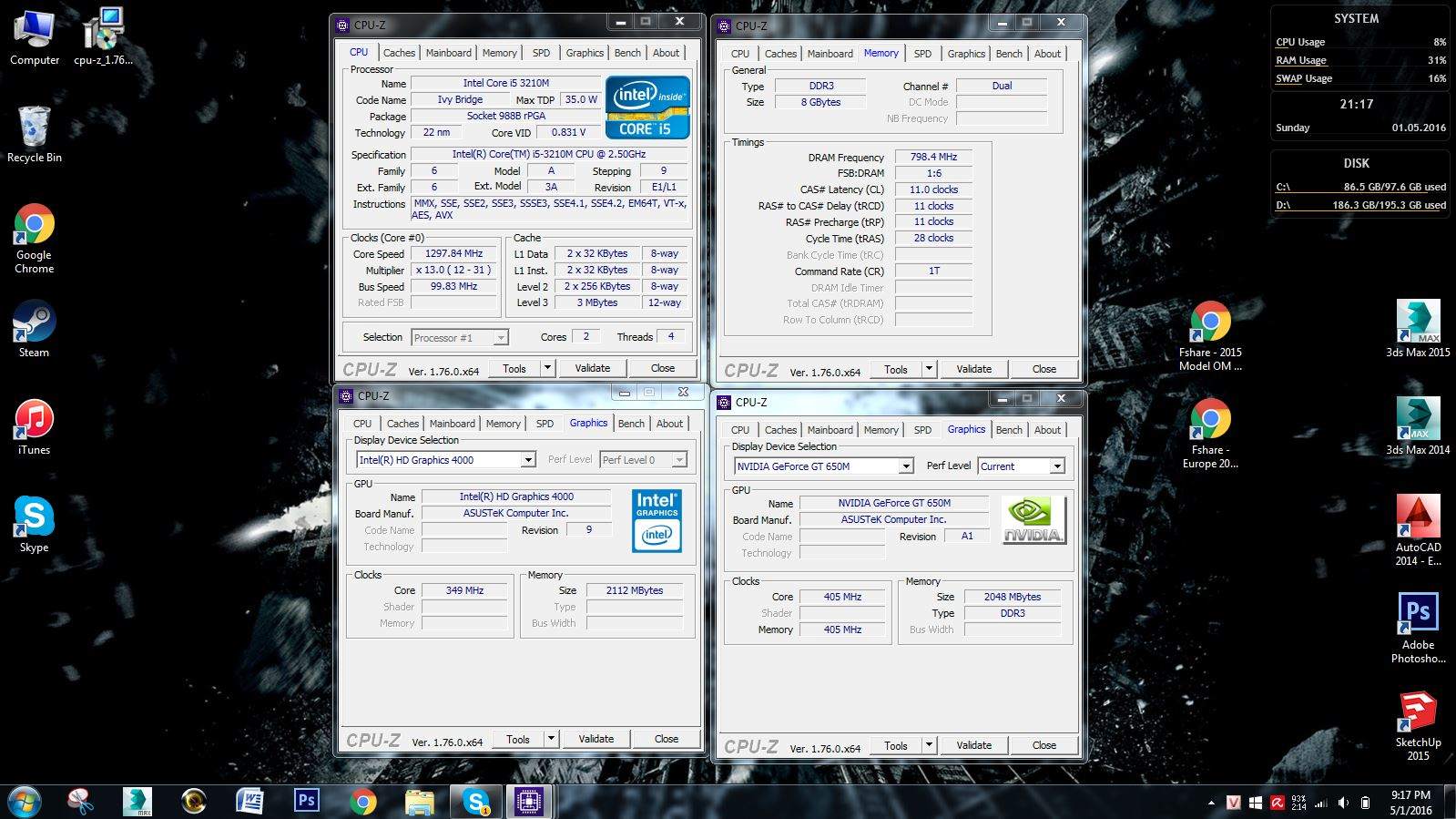The image size is (1456, 819).
Task: Click CPU Usage in the SYSTEM gadget
Action: 1360,42
